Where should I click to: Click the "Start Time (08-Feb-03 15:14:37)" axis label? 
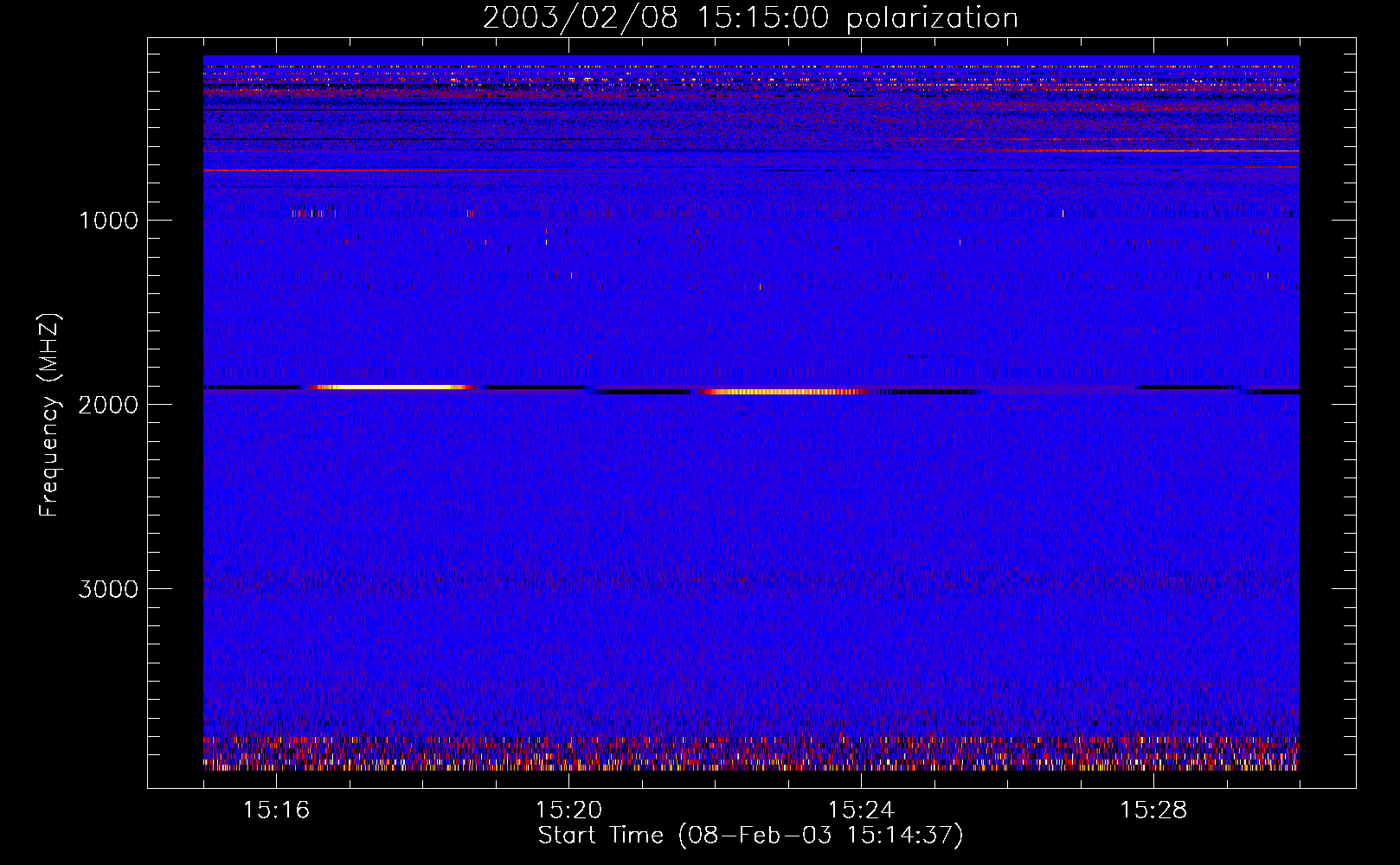pos(750,836)
